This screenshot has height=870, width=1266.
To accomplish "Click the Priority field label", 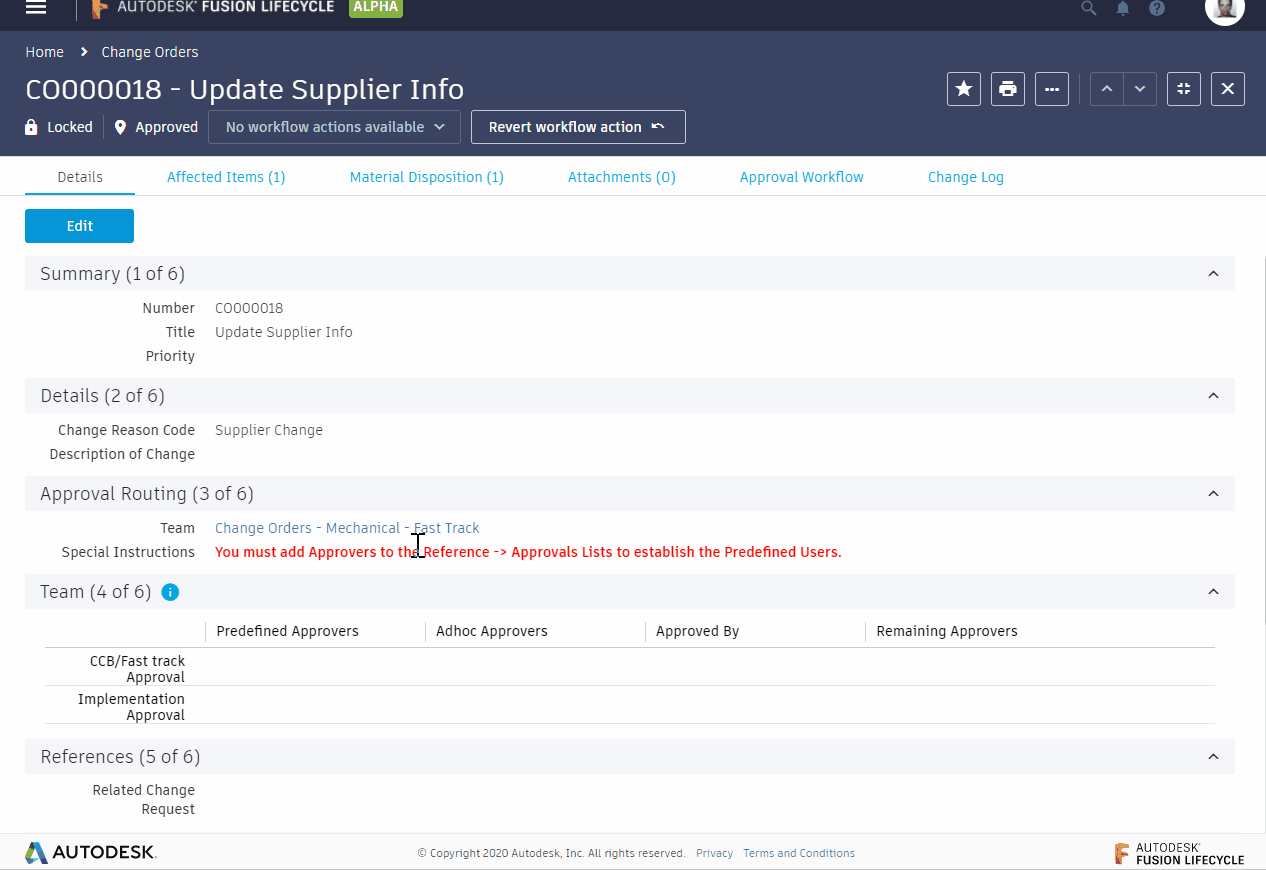I will [x=170, y=356].
